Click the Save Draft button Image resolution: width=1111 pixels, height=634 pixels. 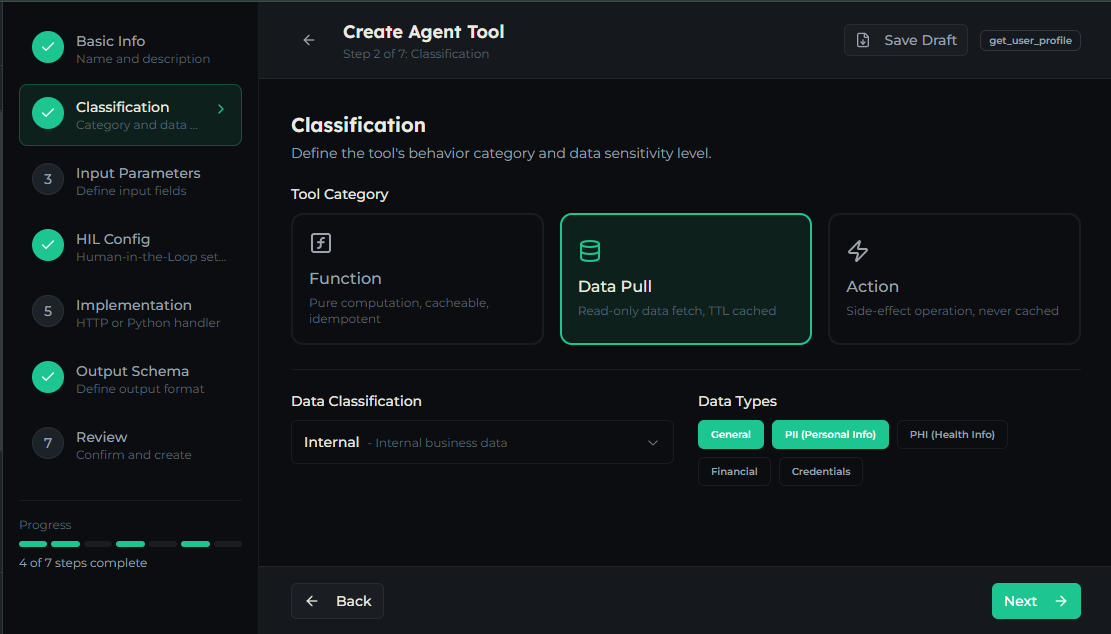(x=906, y=40)
